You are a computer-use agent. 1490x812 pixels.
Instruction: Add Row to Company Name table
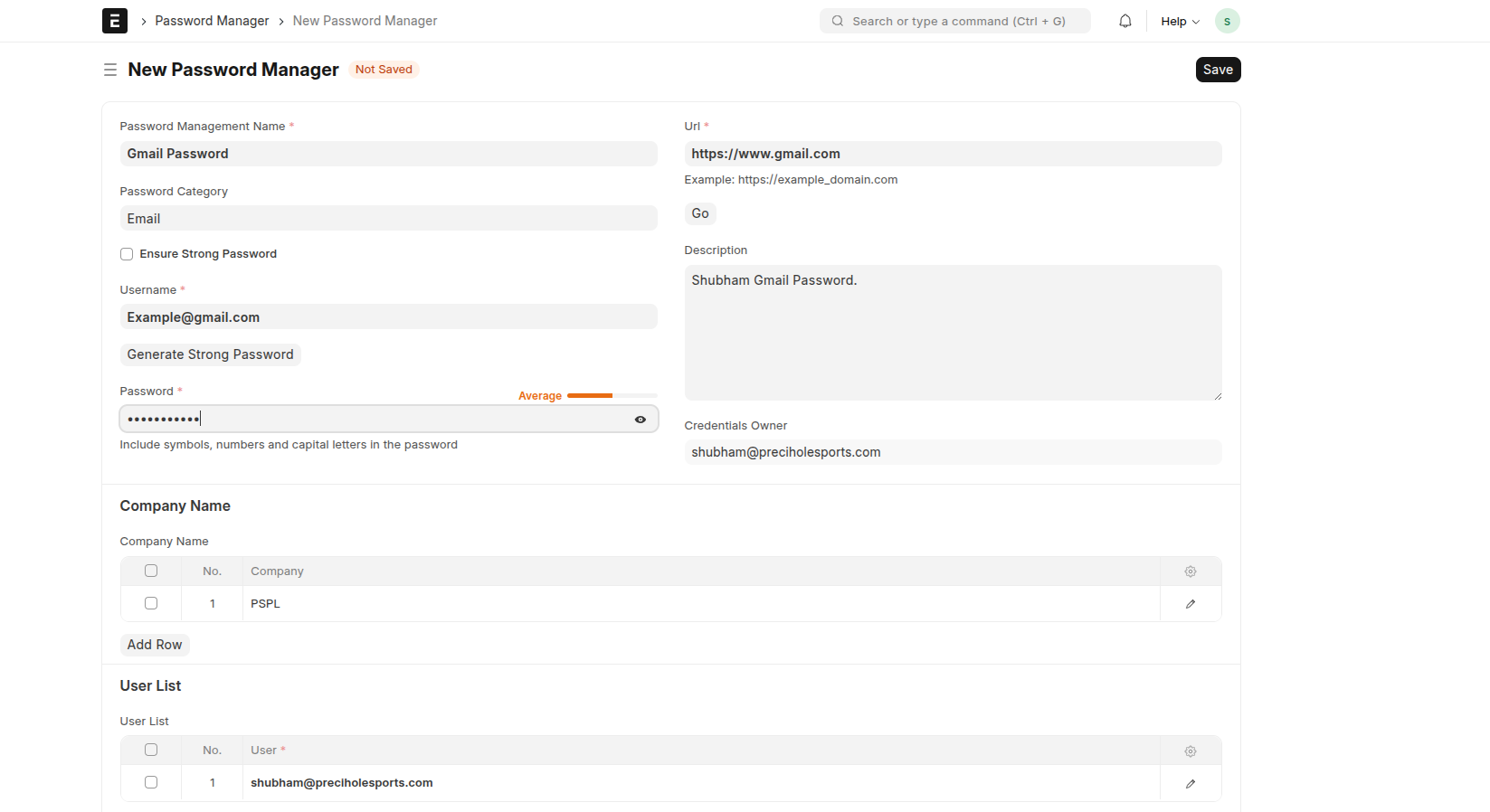pyautogui.click(x=155, y=645)
